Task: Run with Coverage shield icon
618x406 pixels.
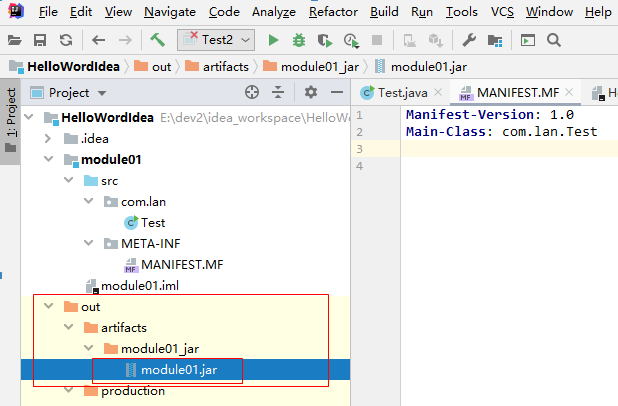Action: (325, 40)
